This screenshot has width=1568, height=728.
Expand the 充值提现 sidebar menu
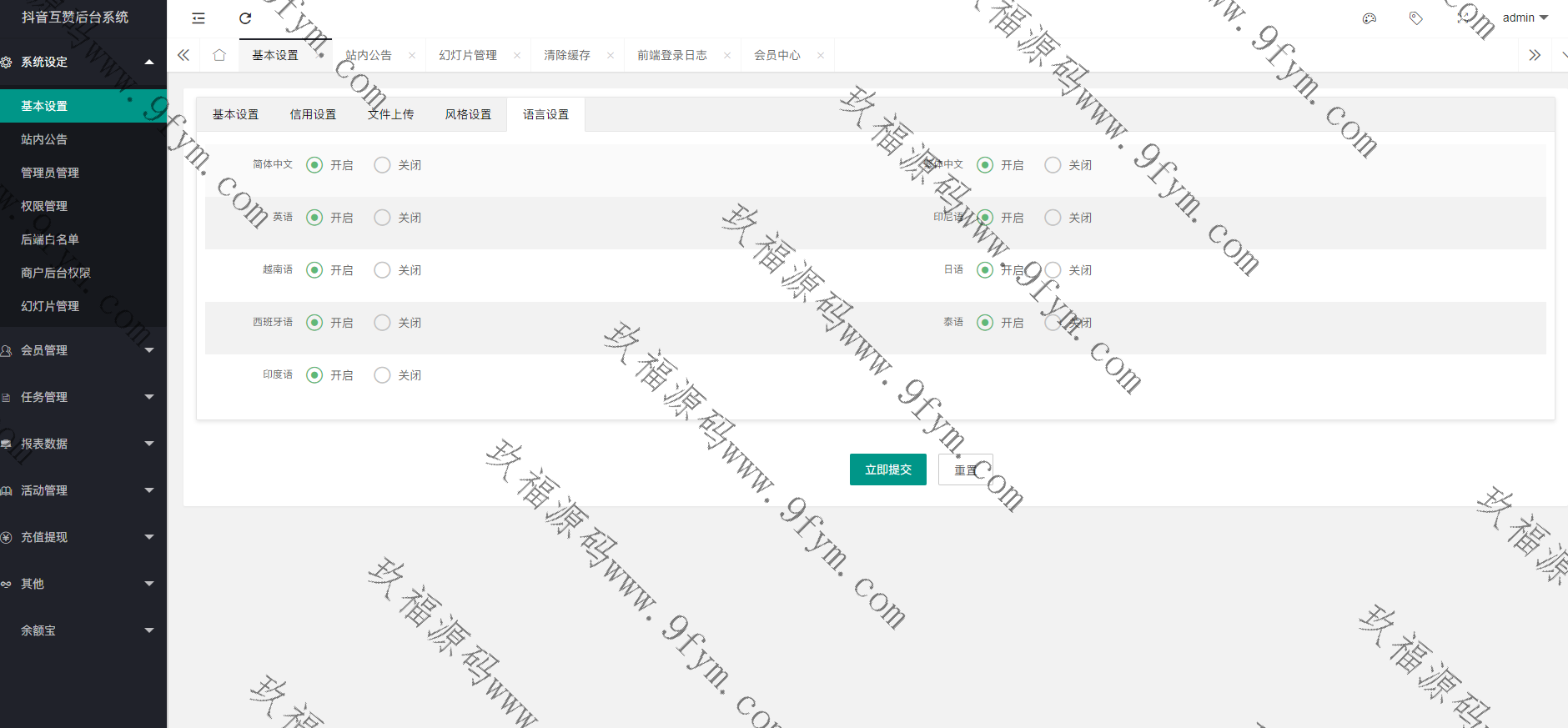83,537
